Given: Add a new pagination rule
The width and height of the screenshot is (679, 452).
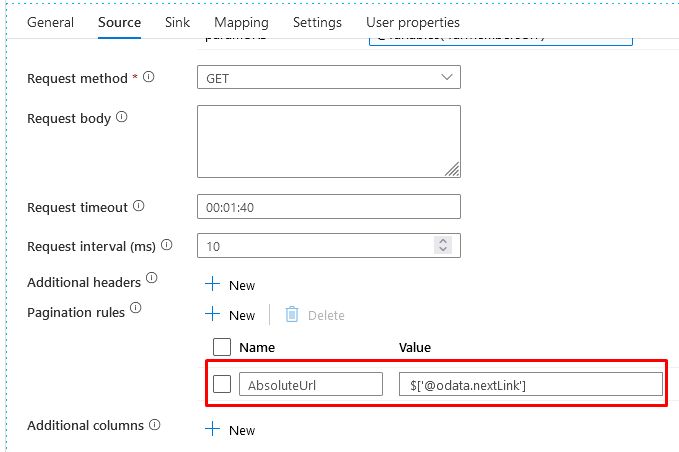Looking at the screenshot, I should [x=230, y=315].
